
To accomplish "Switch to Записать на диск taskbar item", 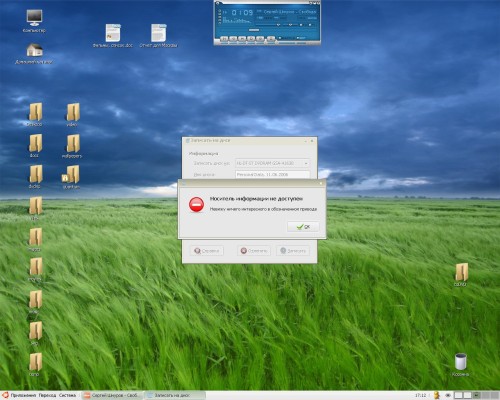I will coord(174,395).
